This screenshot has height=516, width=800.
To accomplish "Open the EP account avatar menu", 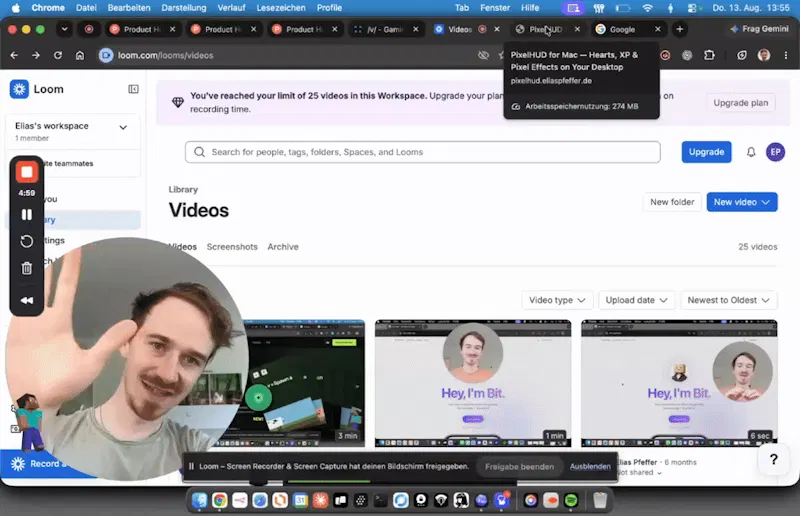I will 776,152.
